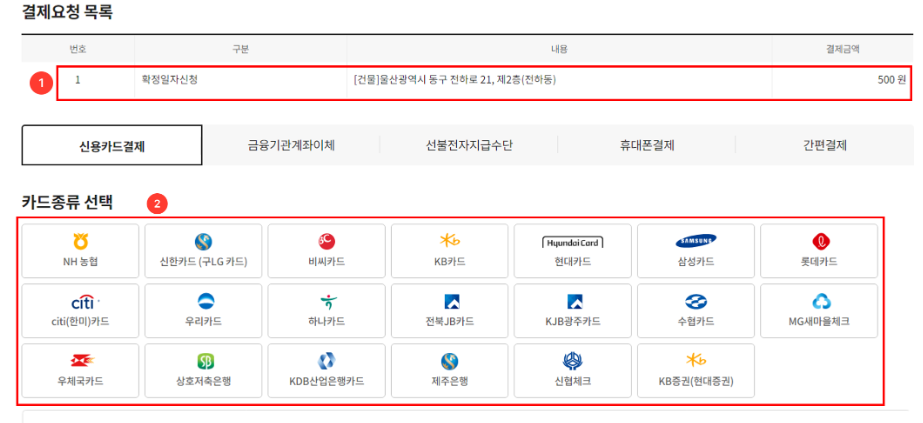Switch to 금융기관계좌이체 tab

tap(291, 145)
